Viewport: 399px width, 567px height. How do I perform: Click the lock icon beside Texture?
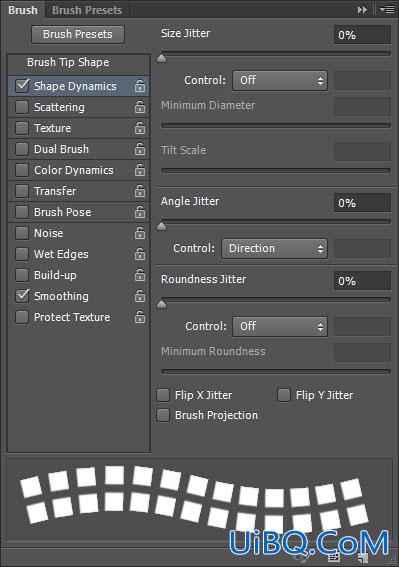[140, 128]
